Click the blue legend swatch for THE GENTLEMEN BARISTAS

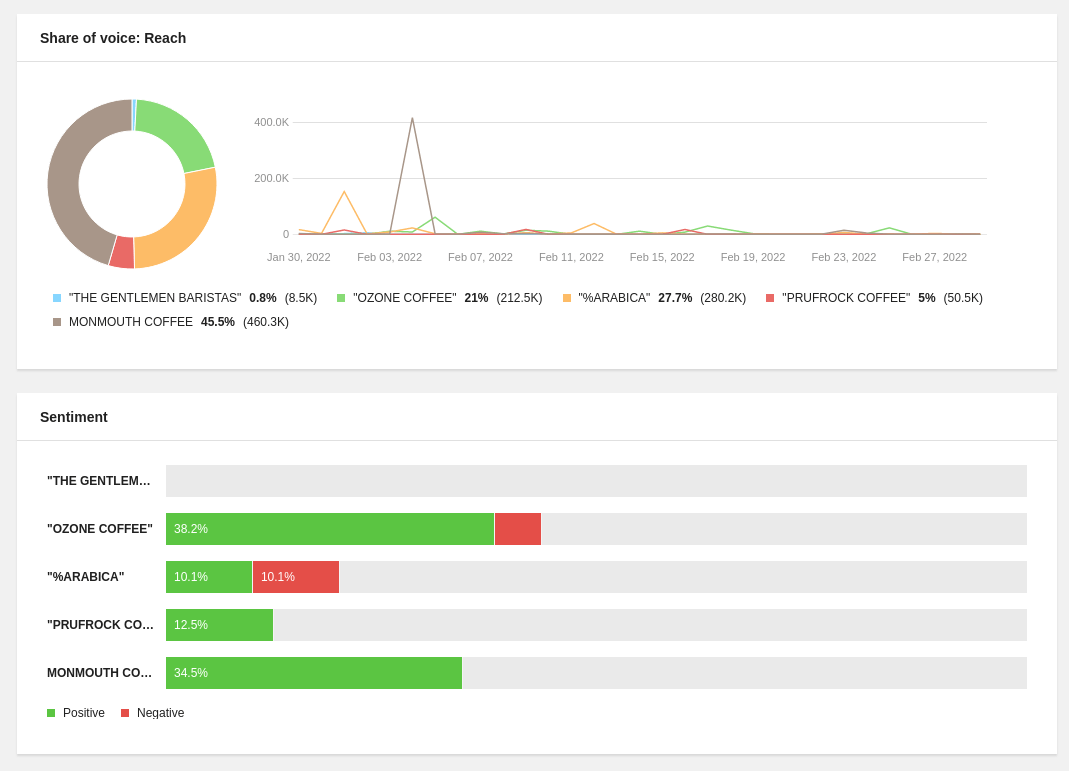57,297
